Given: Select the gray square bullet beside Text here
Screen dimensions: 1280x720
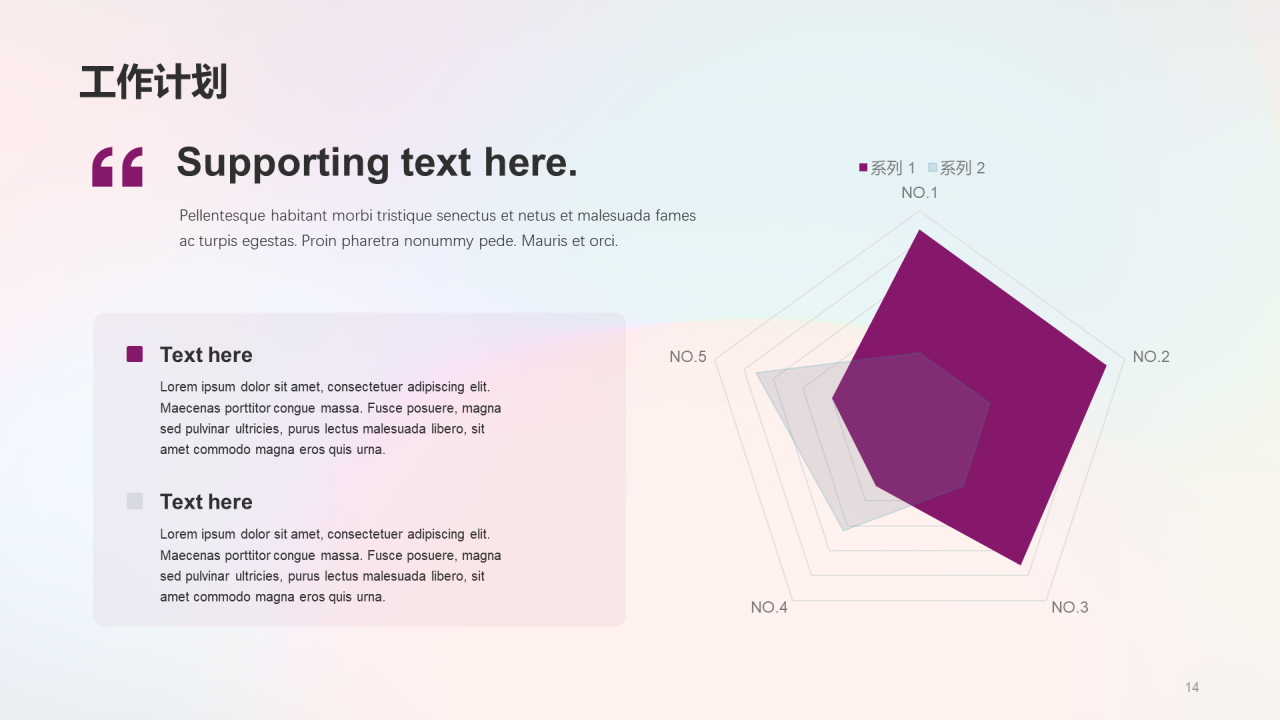Looking at the screenshot, I should tap(135, 501).
